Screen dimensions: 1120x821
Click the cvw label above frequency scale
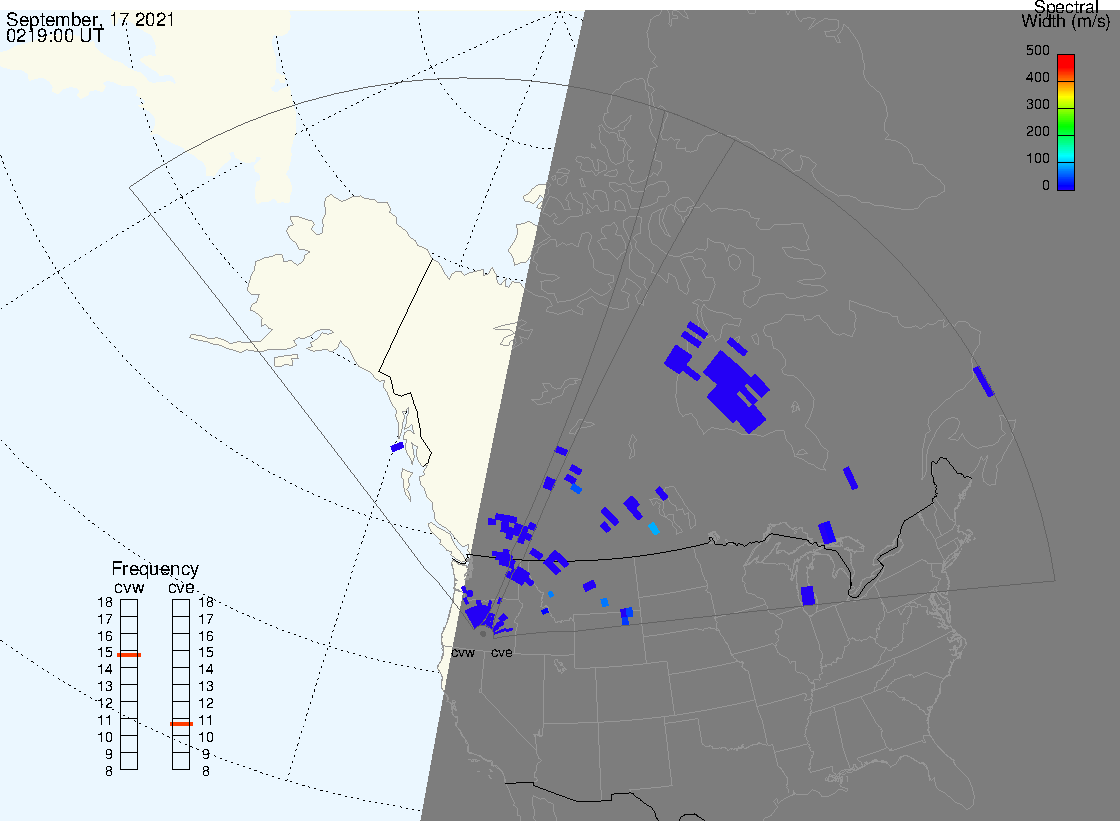(x=129, y=588)
